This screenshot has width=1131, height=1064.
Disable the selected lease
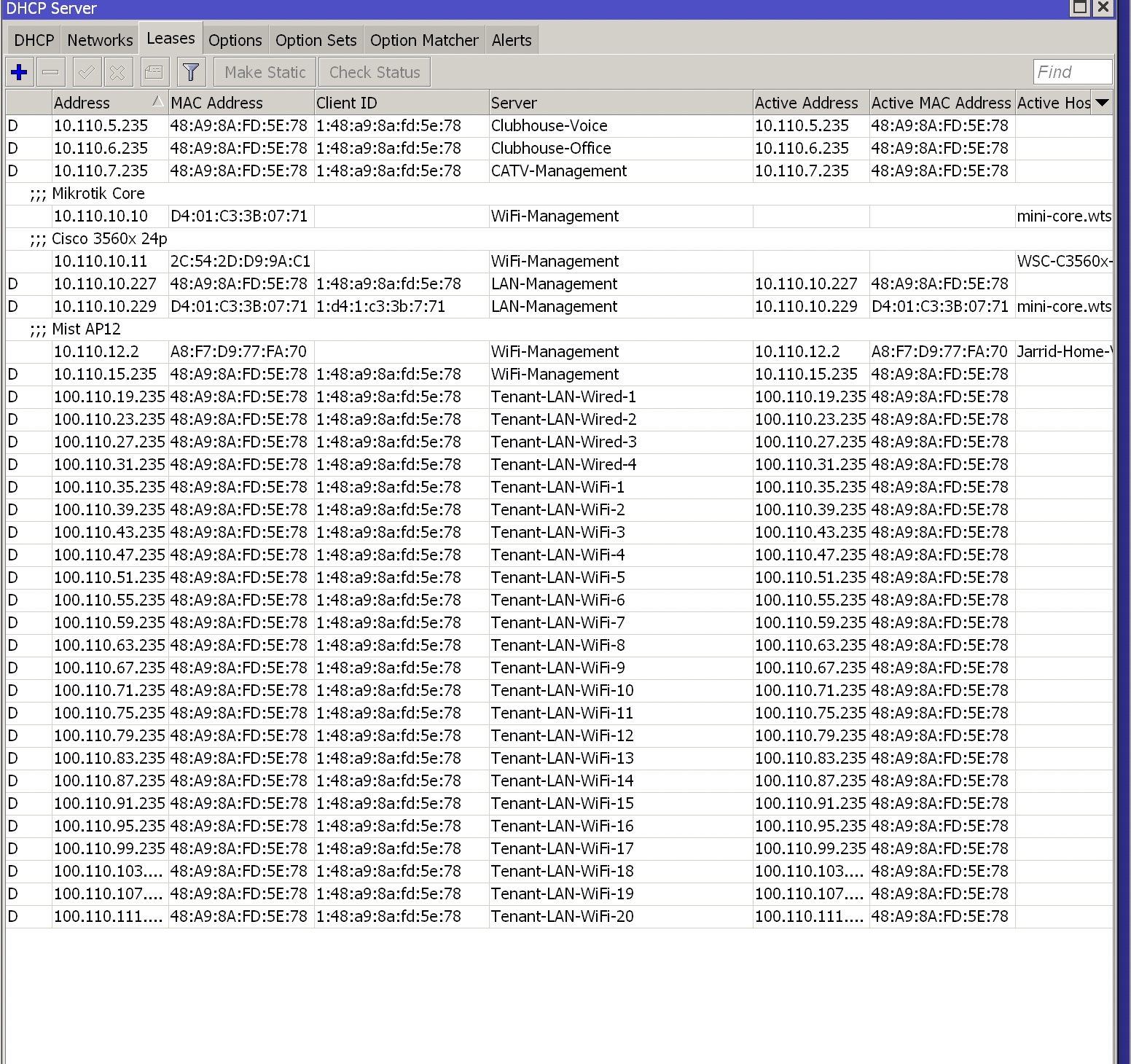click(x=118, y=71)
